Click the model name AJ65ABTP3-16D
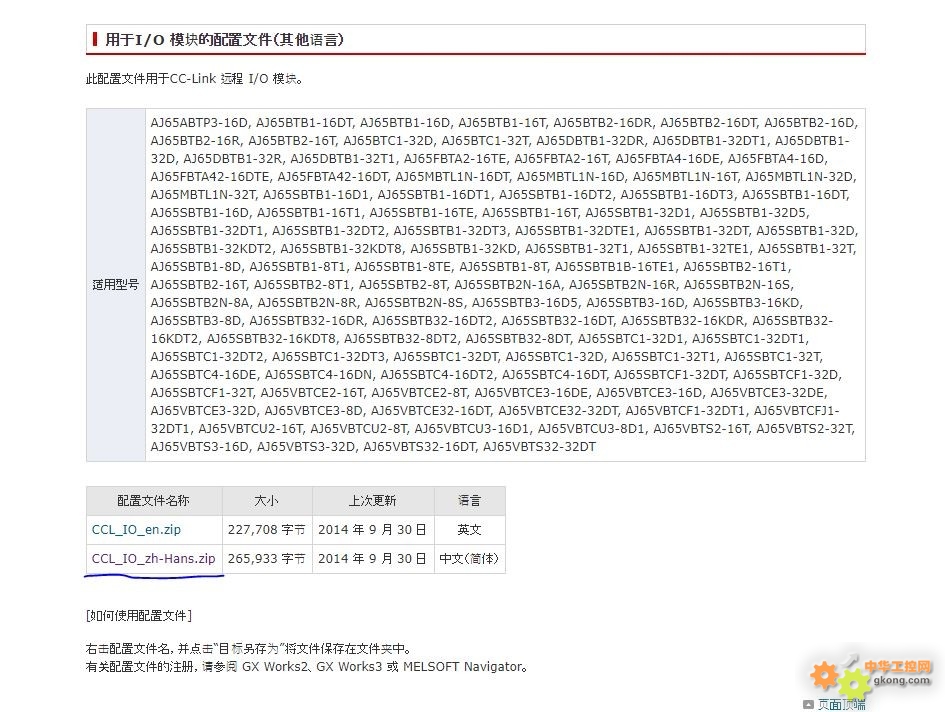This screenshot has width=945, height=712. 199,123
